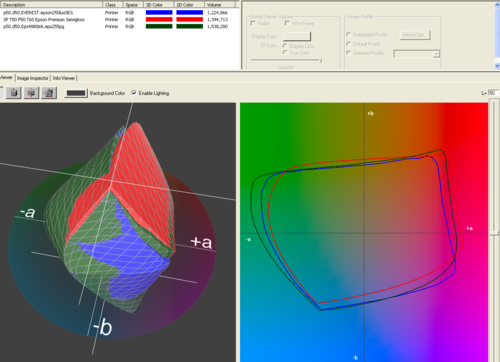Toggle the Enable Lighting checkbox
This screenshot has width=500, height=362.
(134, 93)
